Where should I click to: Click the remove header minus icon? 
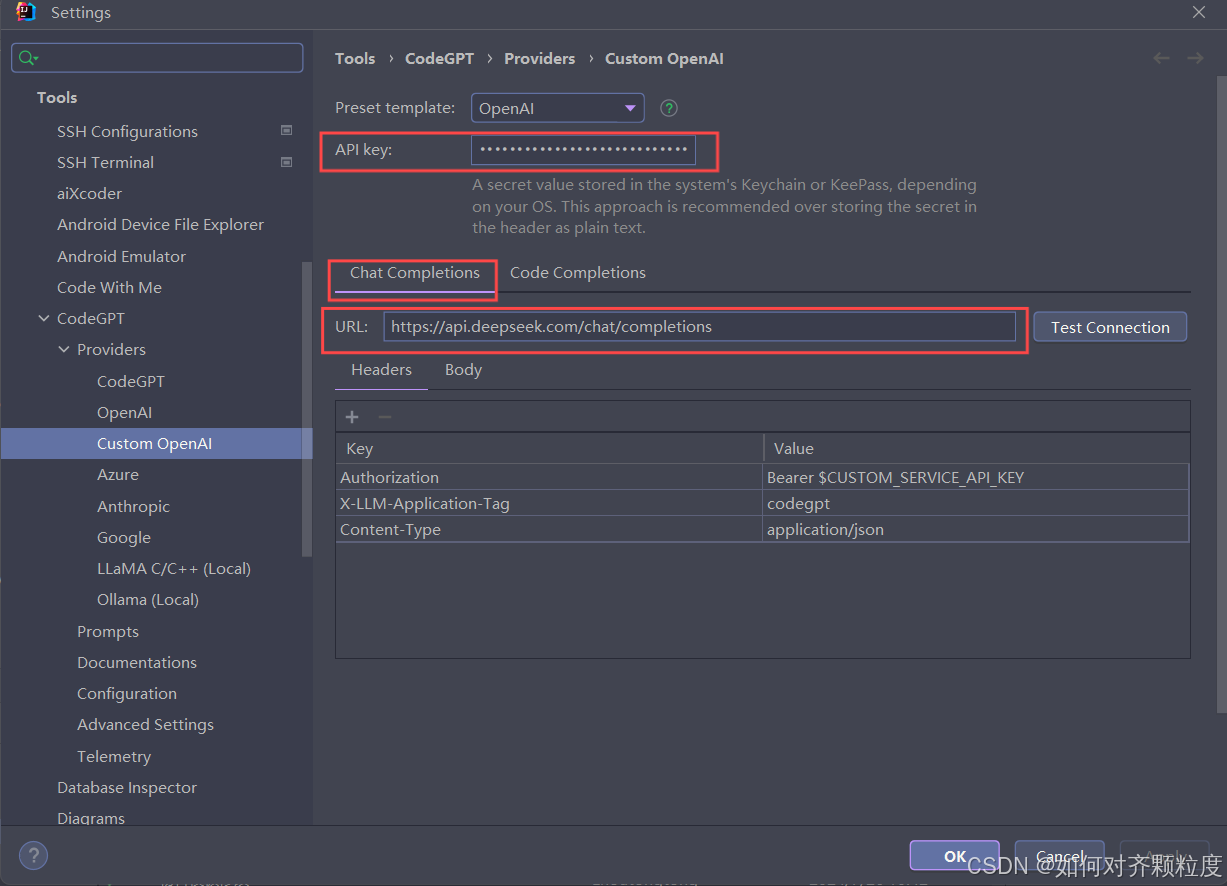tap(384, 417)
